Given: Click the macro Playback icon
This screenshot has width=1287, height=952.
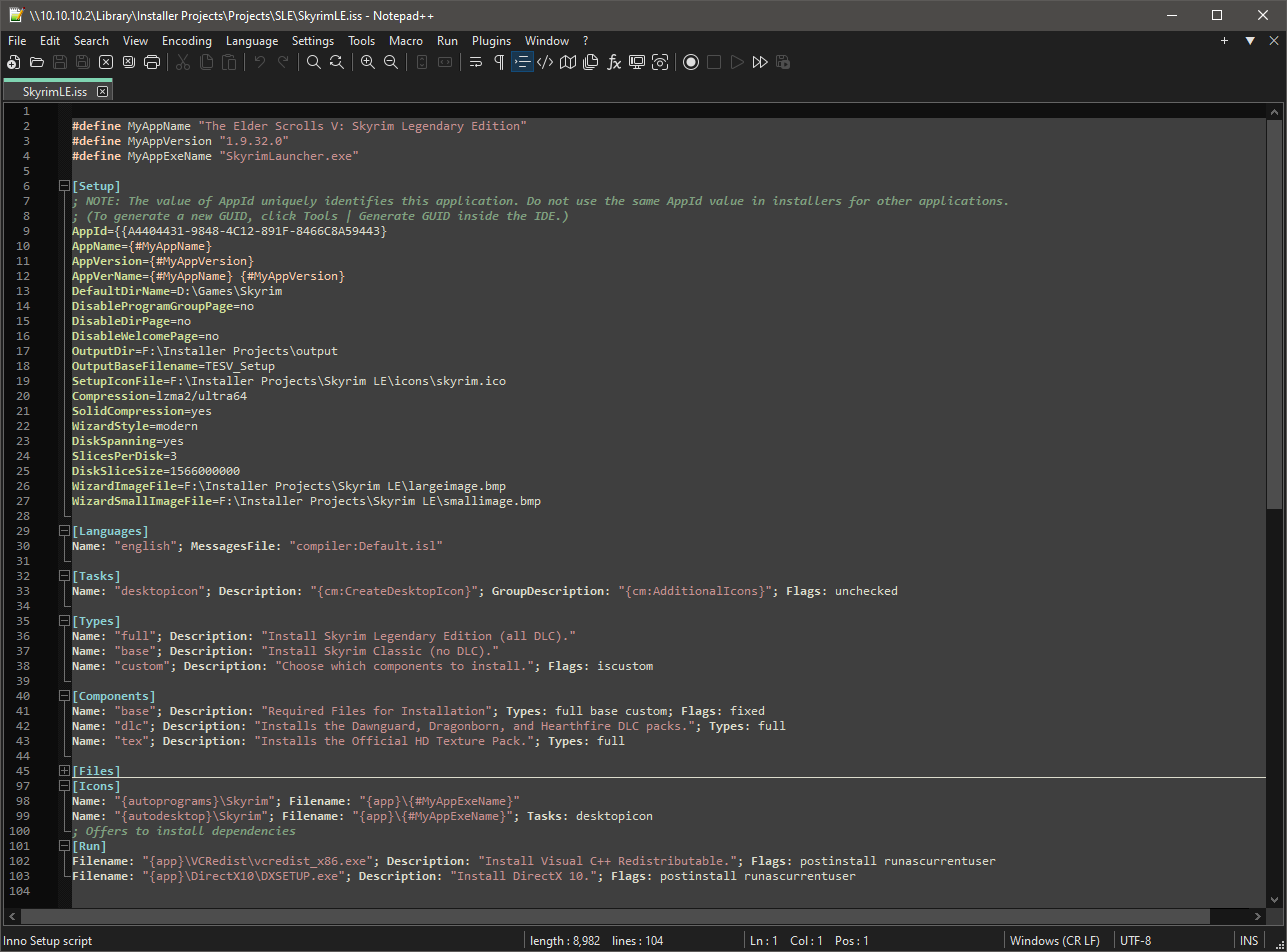Looking at the screenshot, I should pyautogui.click(x=737, y=62).
